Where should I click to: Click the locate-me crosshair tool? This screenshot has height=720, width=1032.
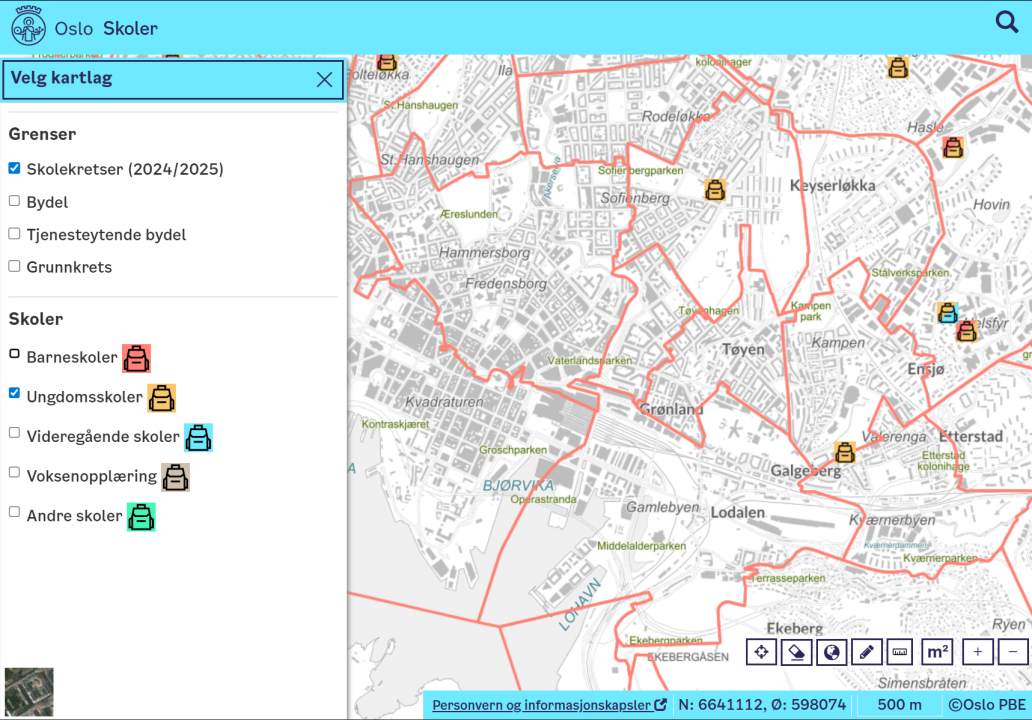coord(761,652)
